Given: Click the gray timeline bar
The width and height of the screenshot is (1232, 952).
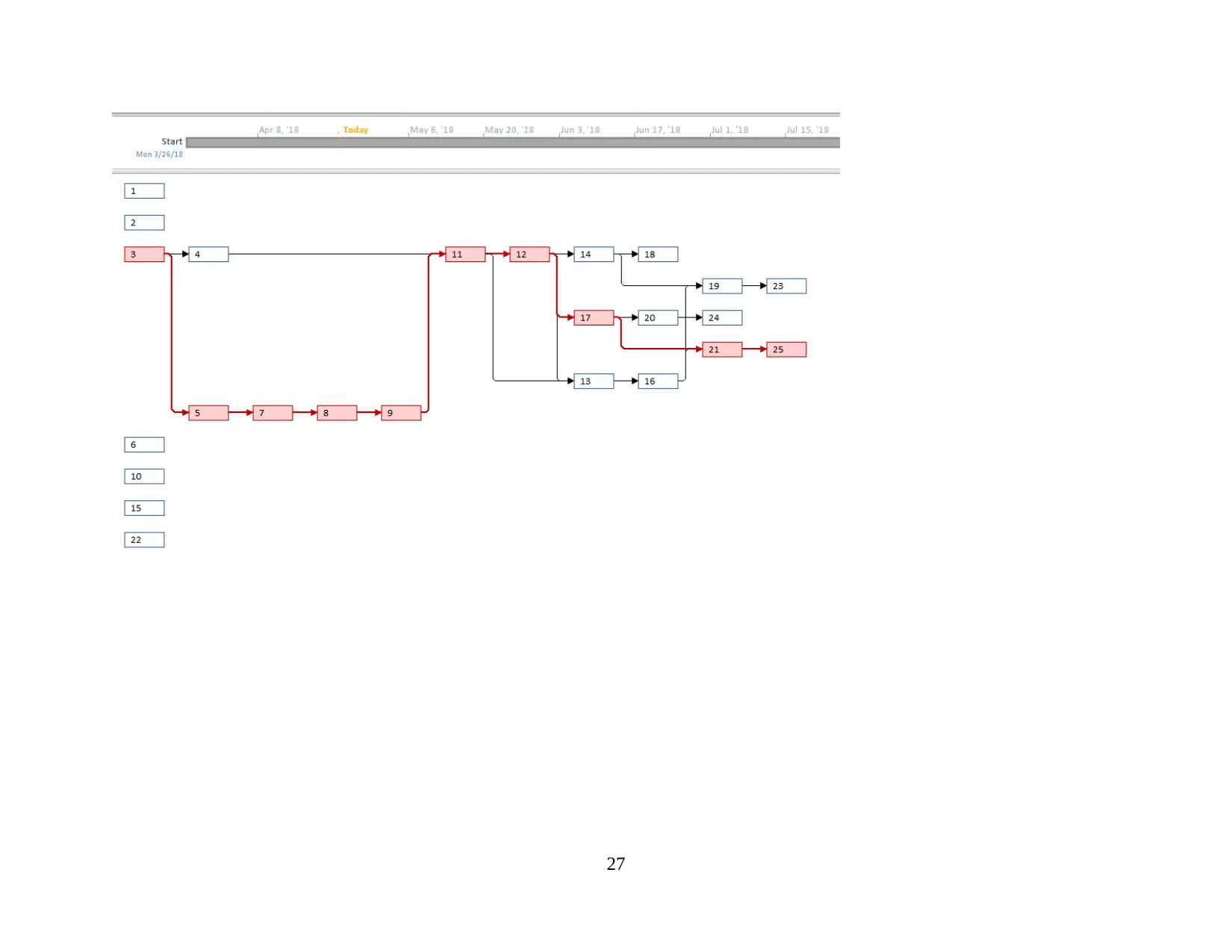Looking at the screenshot, I should 513,143.
